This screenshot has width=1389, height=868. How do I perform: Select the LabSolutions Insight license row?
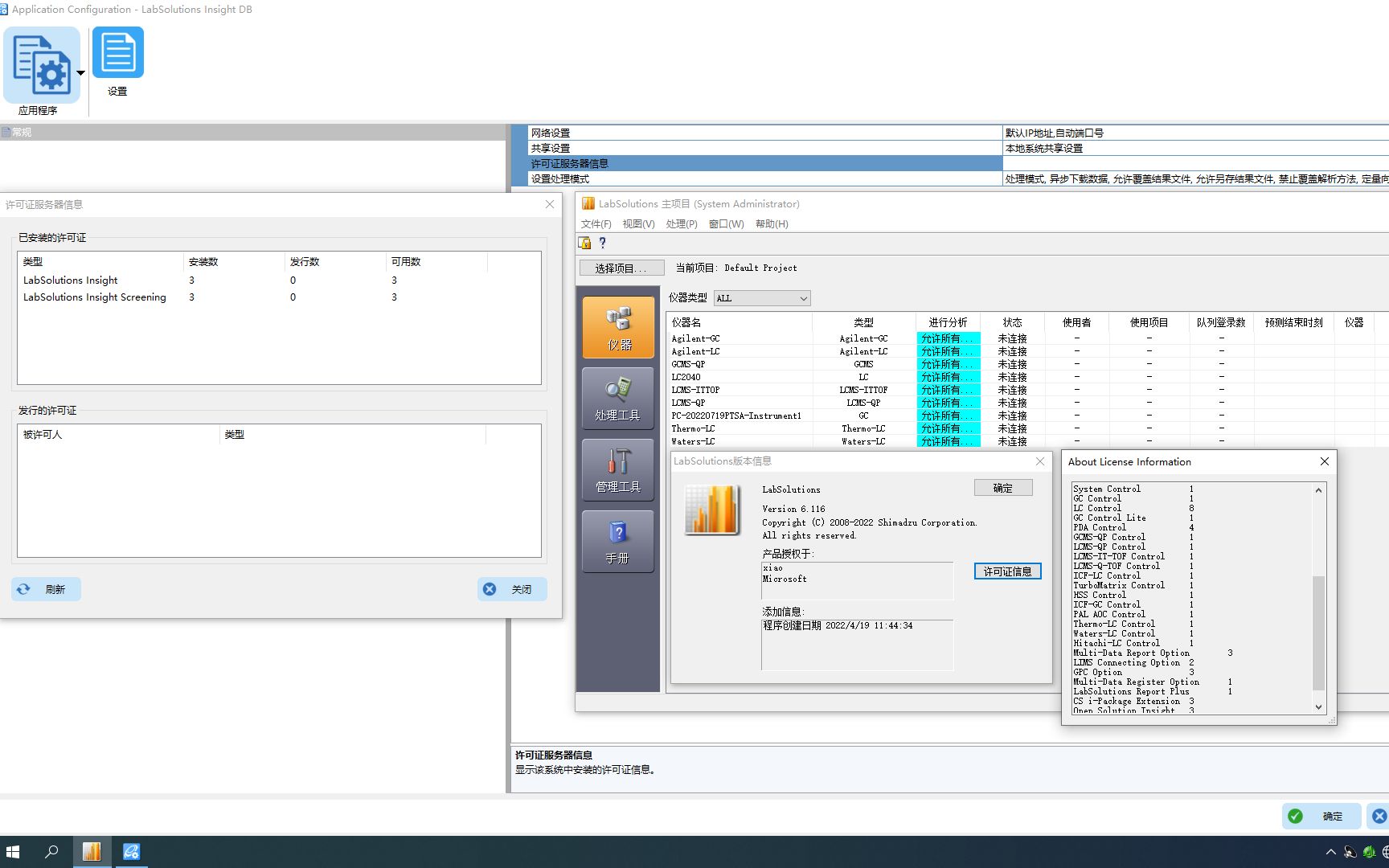[279, 280]
